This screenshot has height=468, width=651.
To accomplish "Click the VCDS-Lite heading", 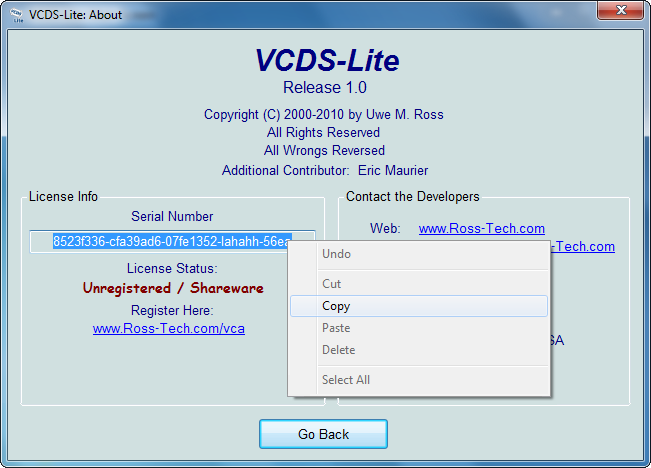I will coord(327,61).
